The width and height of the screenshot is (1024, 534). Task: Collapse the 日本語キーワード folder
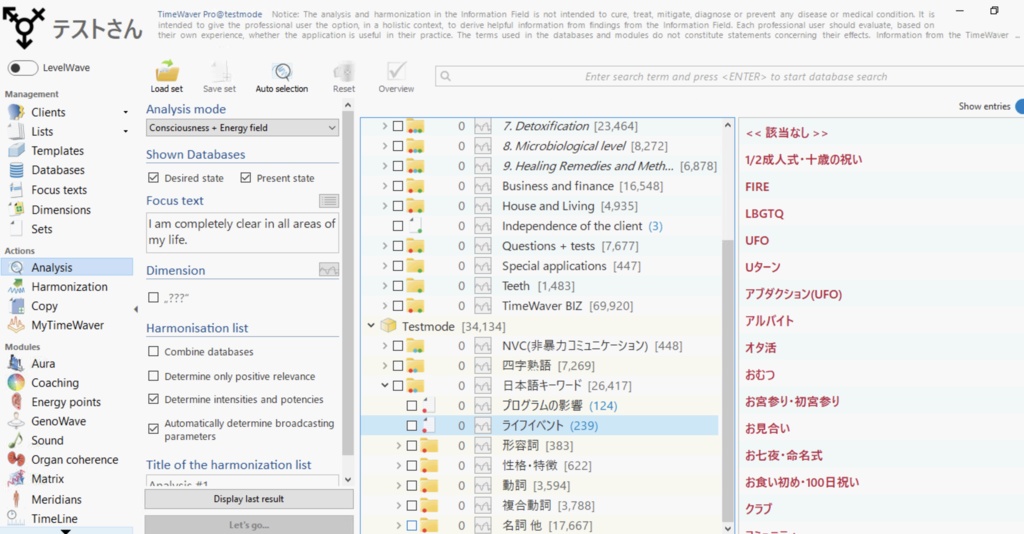click(x=385, y=385)
